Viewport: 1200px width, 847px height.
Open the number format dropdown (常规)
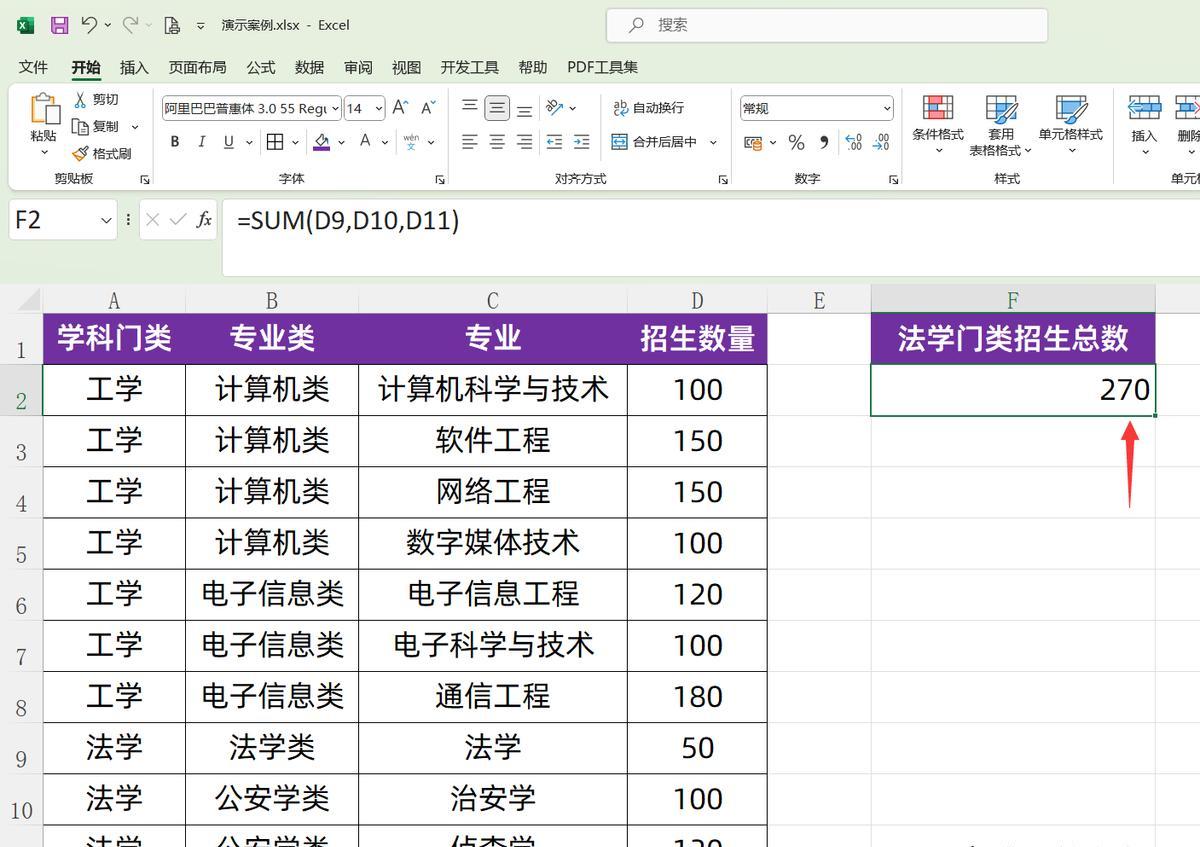[887, 108]
